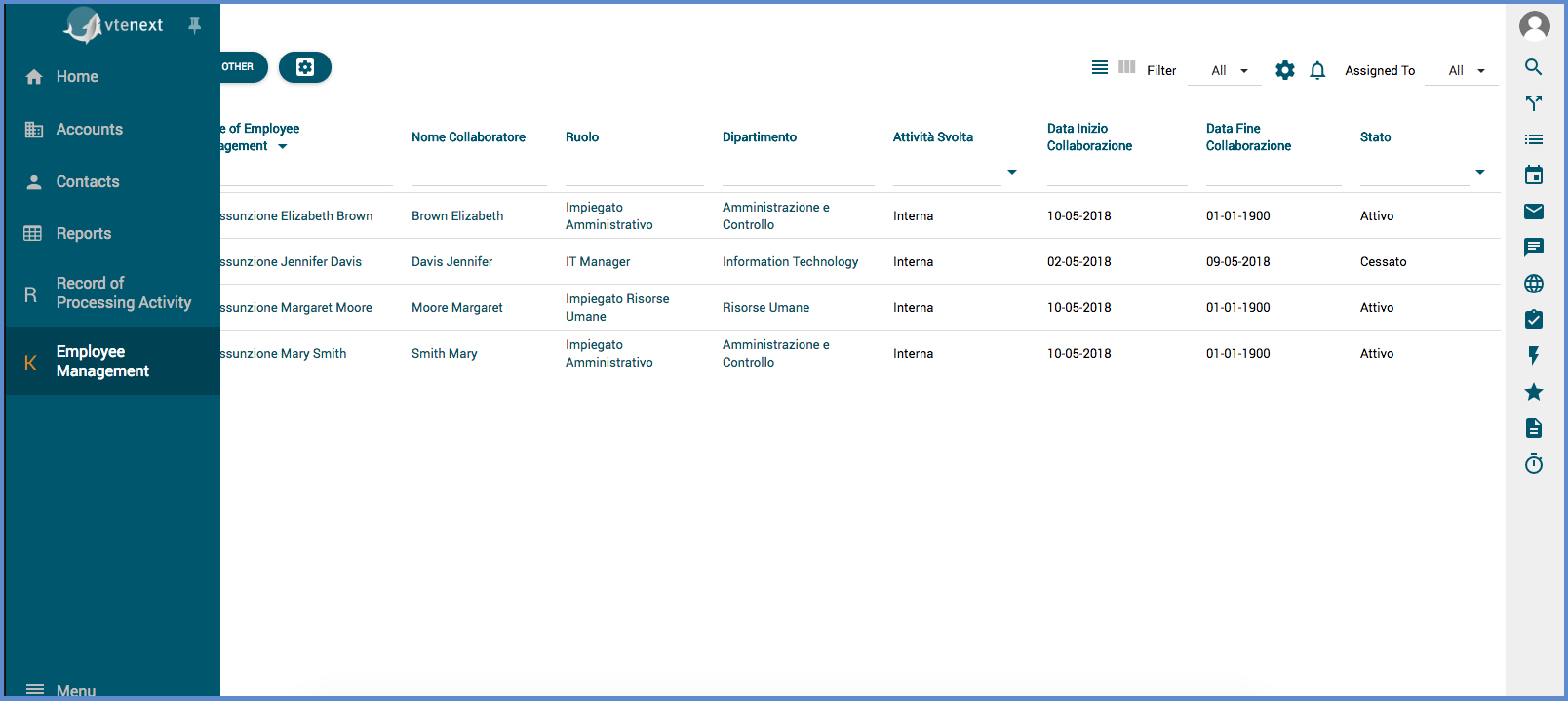This screenshot has width=1568, height=701.
Task: Open the bulleted list icon in right bar
Action: coord(1534,139)
